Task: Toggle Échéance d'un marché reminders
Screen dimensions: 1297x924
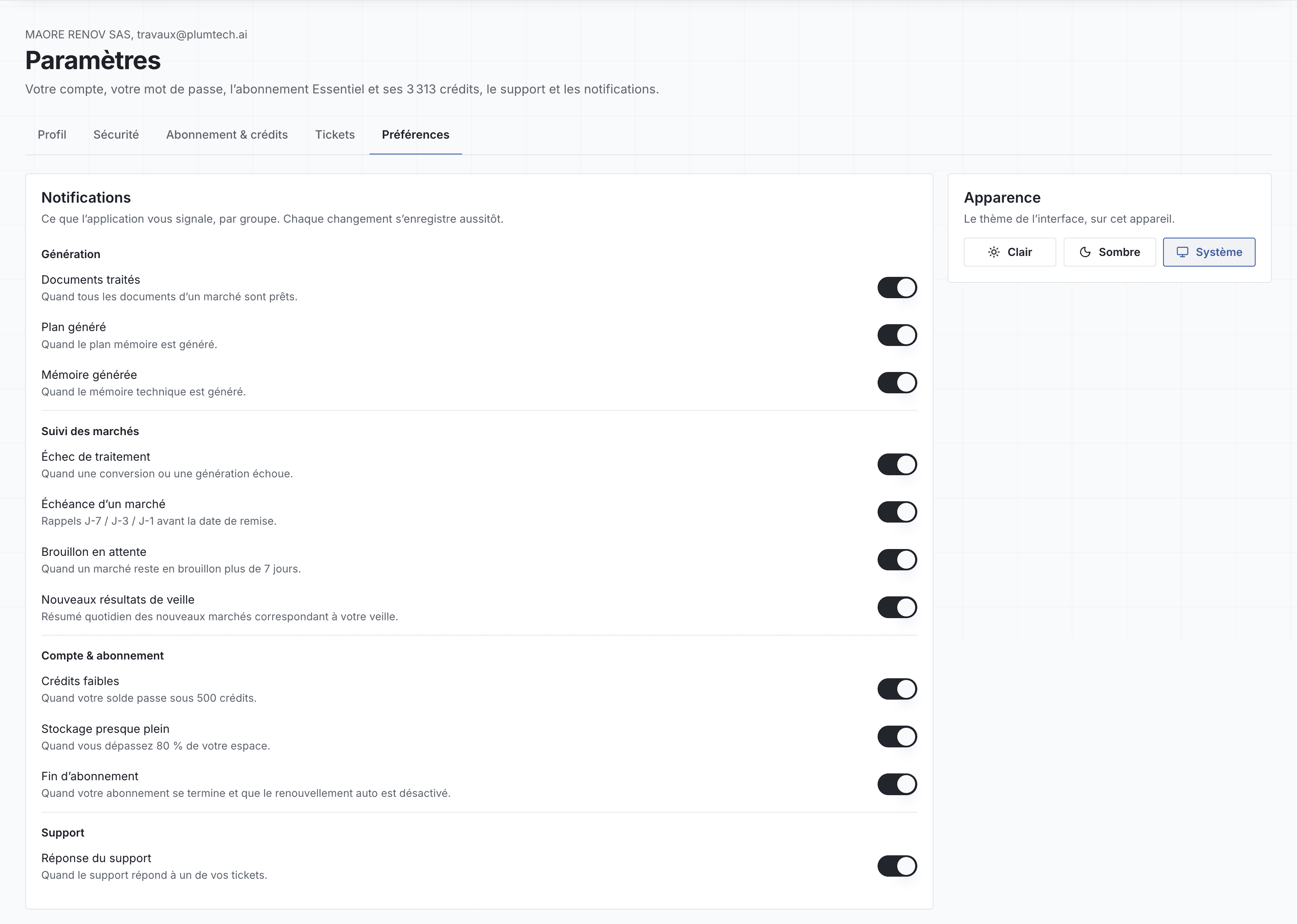Action: [x=896, y=512]
